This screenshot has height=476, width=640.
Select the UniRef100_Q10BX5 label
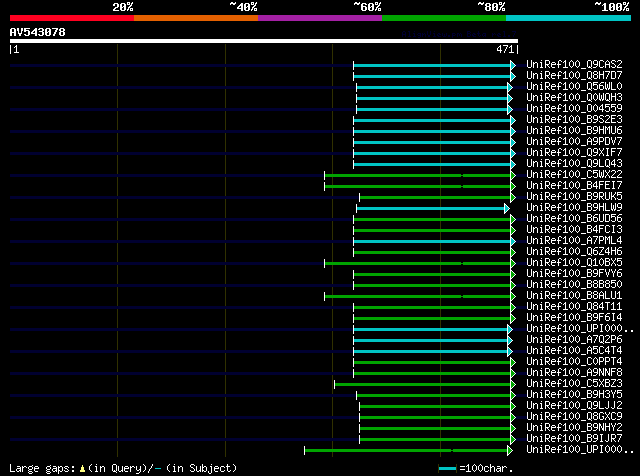pyautogui.click(x=574, y=262)
